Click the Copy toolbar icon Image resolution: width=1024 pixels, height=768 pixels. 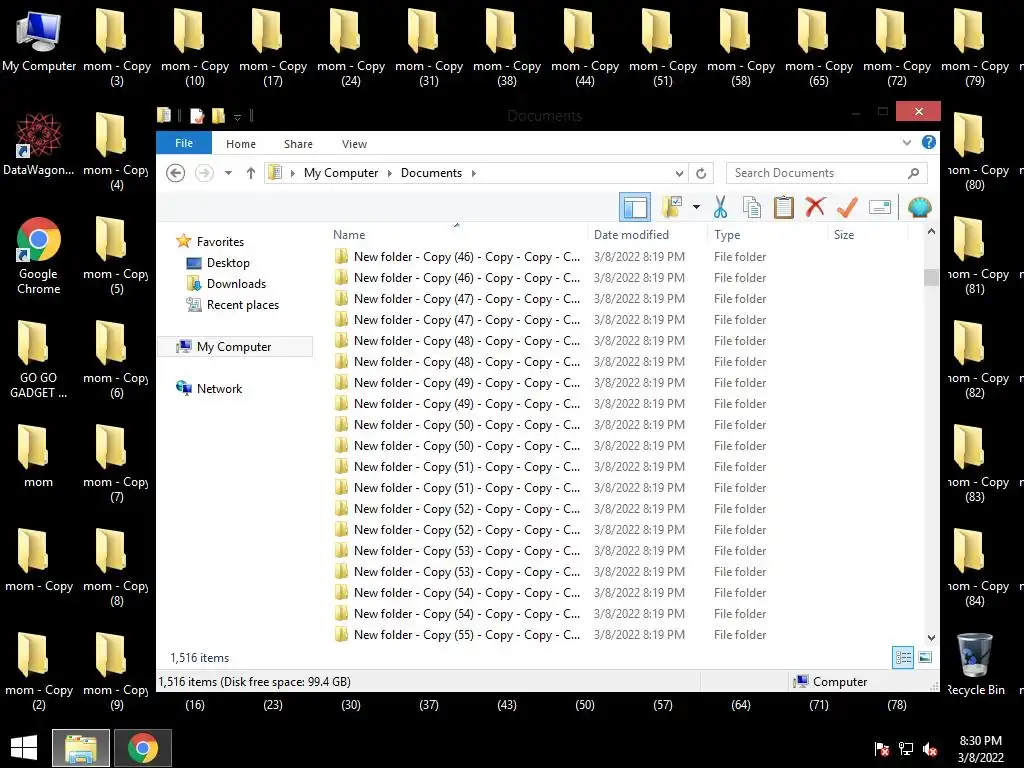pos(752,207)
